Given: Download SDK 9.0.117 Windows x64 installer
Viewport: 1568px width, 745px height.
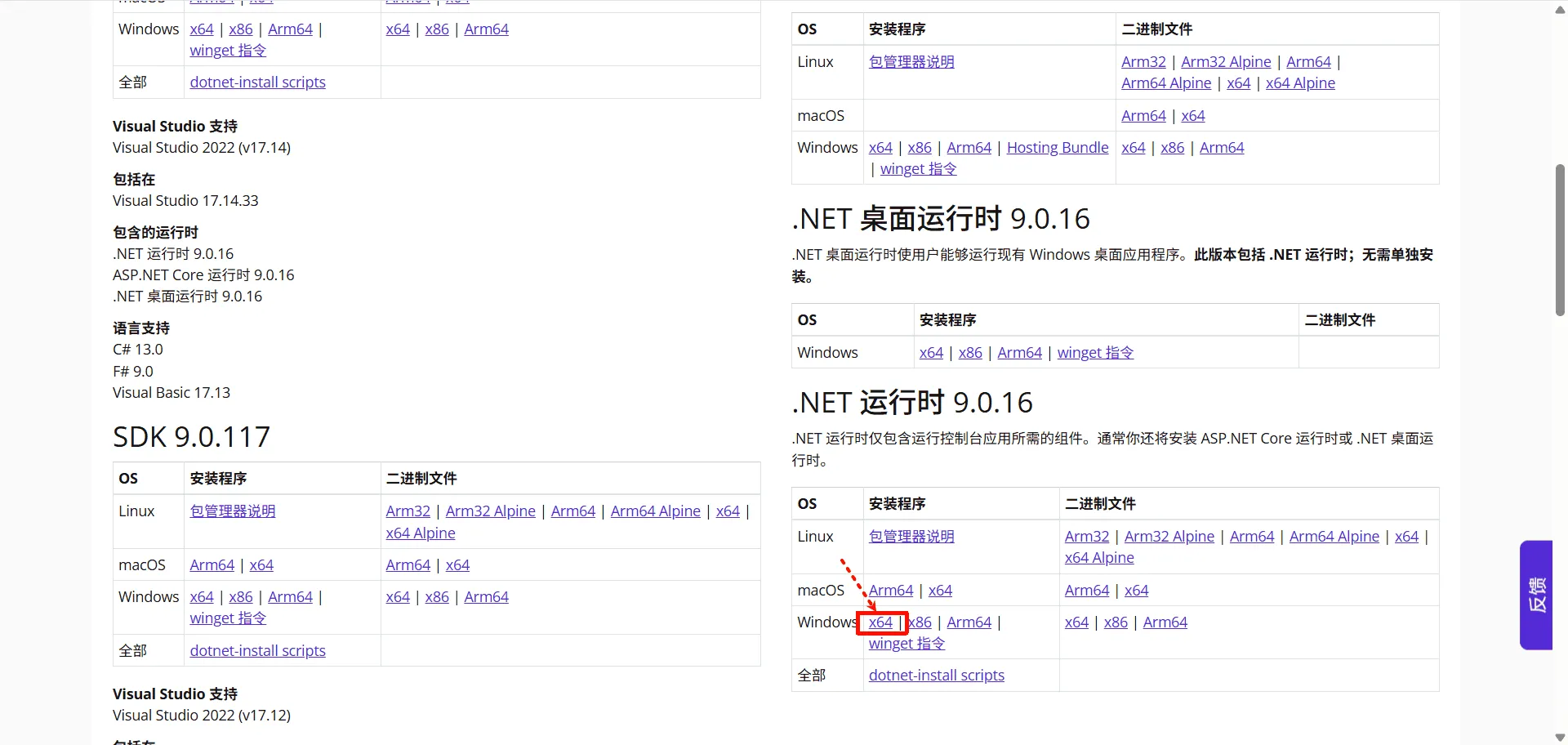Looking at the screenshot, I should click(202, 597).
